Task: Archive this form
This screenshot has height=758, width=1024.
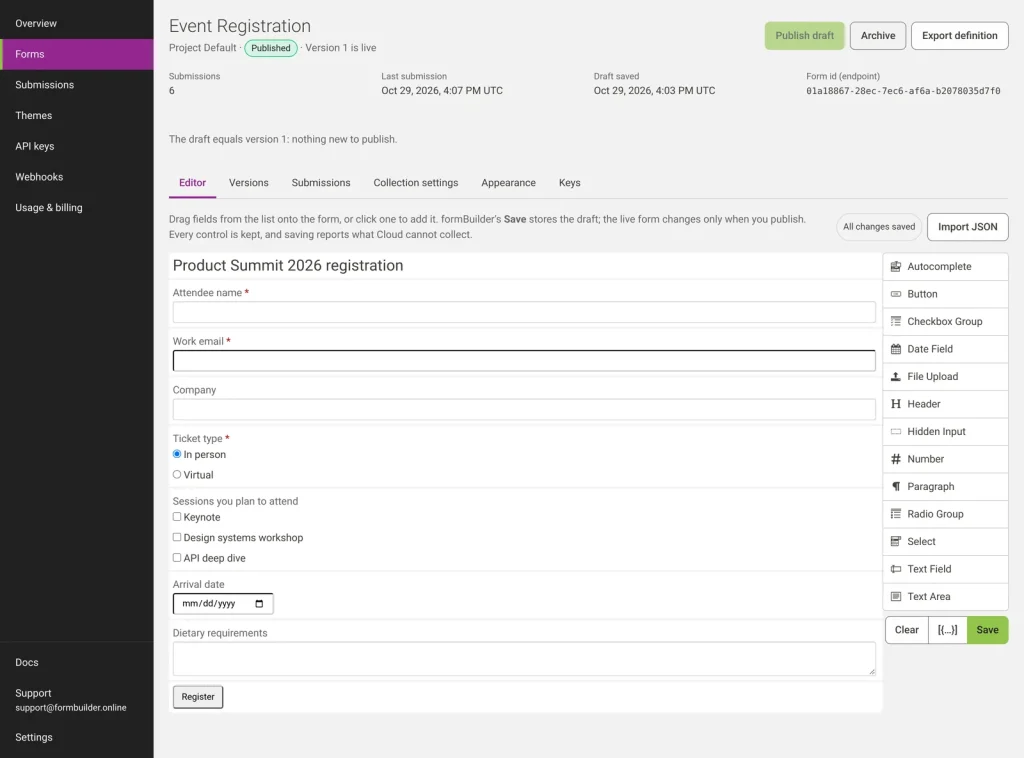Action: 877,36
